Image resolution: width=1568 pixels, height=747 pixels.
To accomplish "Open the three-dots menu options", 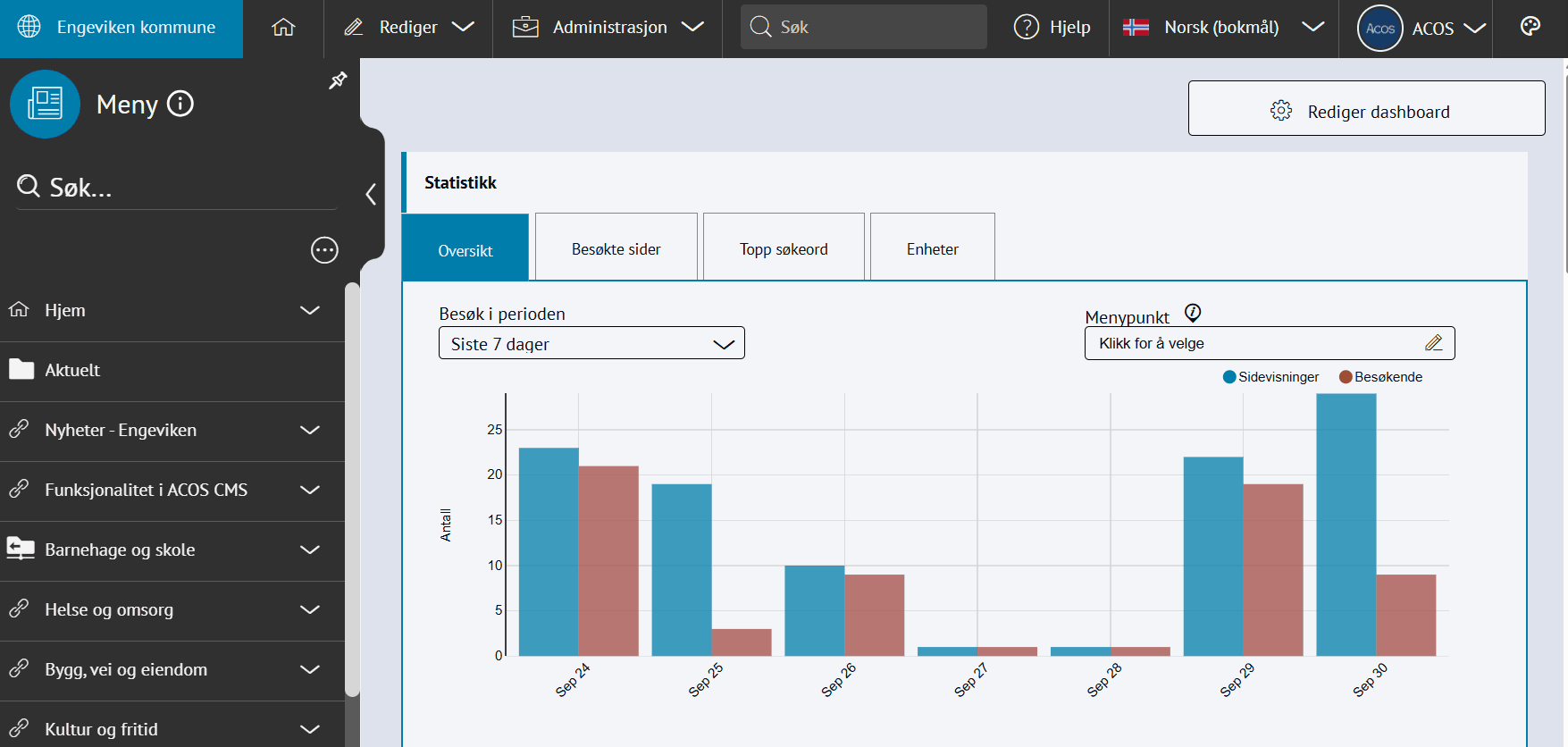I will pyautogui.click(x=324, y=250).
